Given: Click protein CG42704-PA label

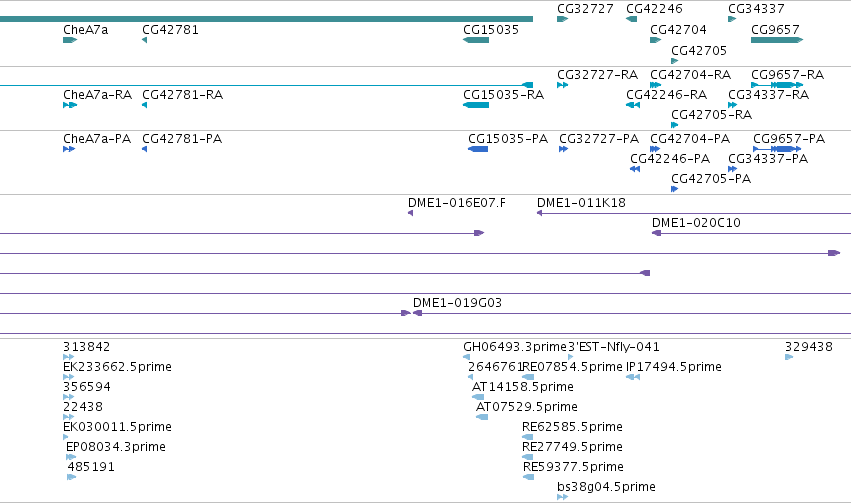Looking at the screenshot, I should 690,139.
